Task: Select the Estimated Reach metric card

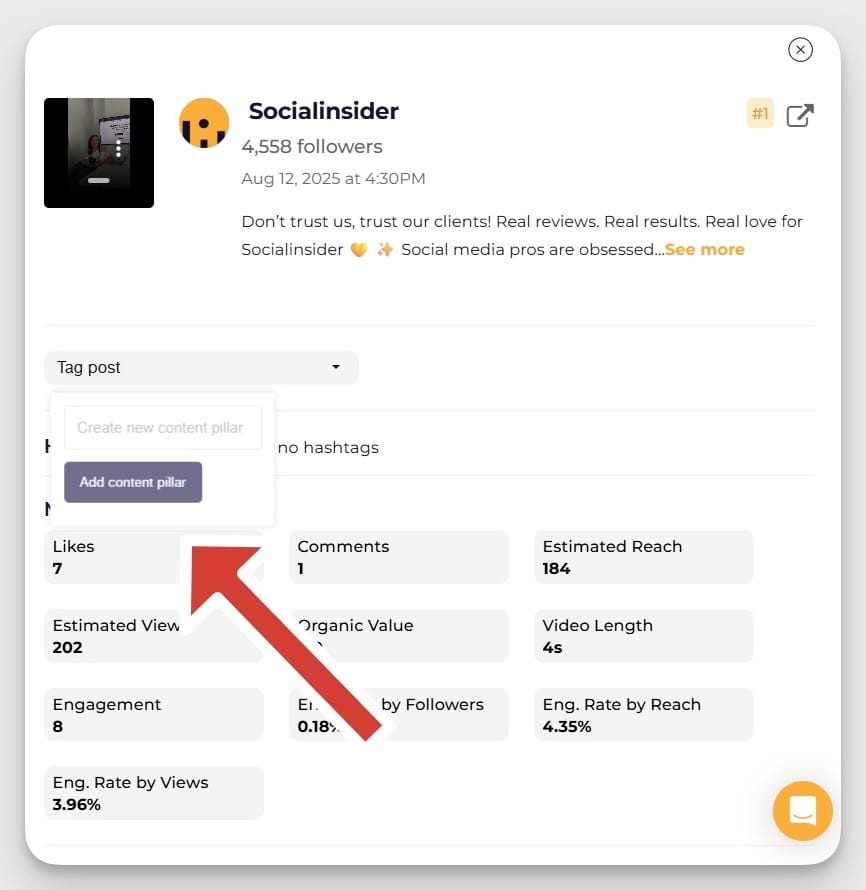Action: pos(644,557)
